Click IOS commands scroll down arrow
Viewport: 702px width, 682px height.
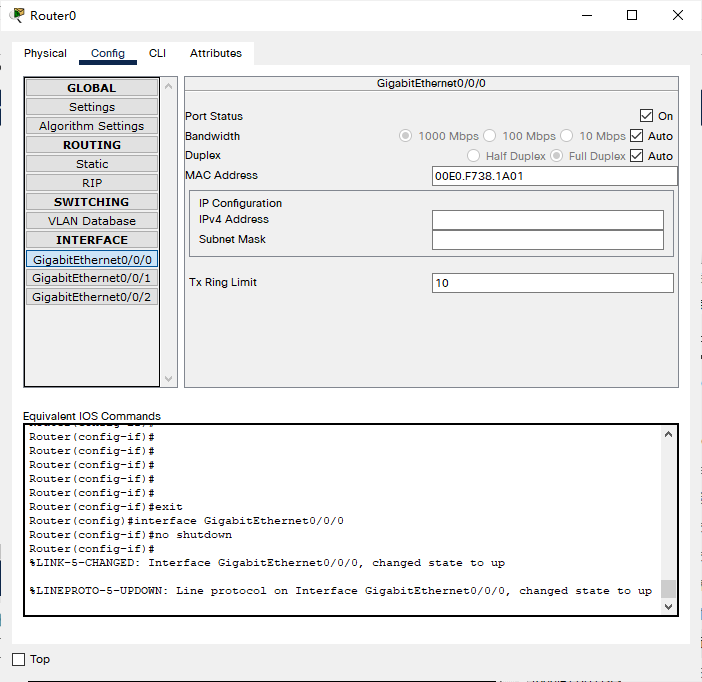(668, 607)
